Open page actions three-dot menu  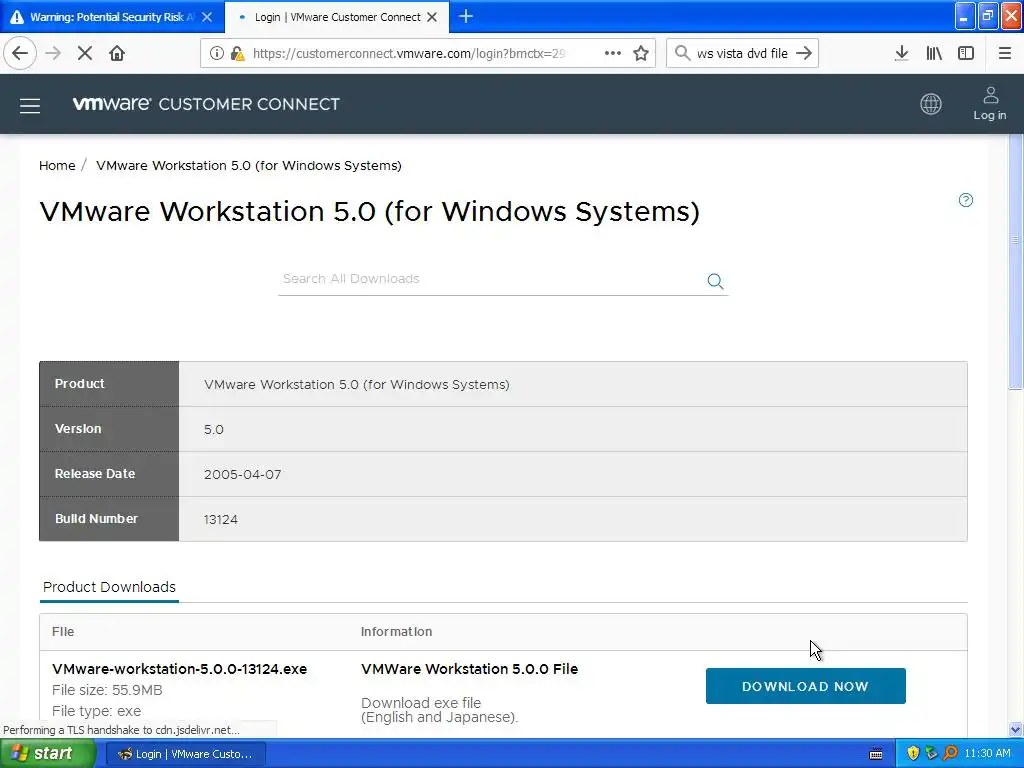(x=613, y=53)
